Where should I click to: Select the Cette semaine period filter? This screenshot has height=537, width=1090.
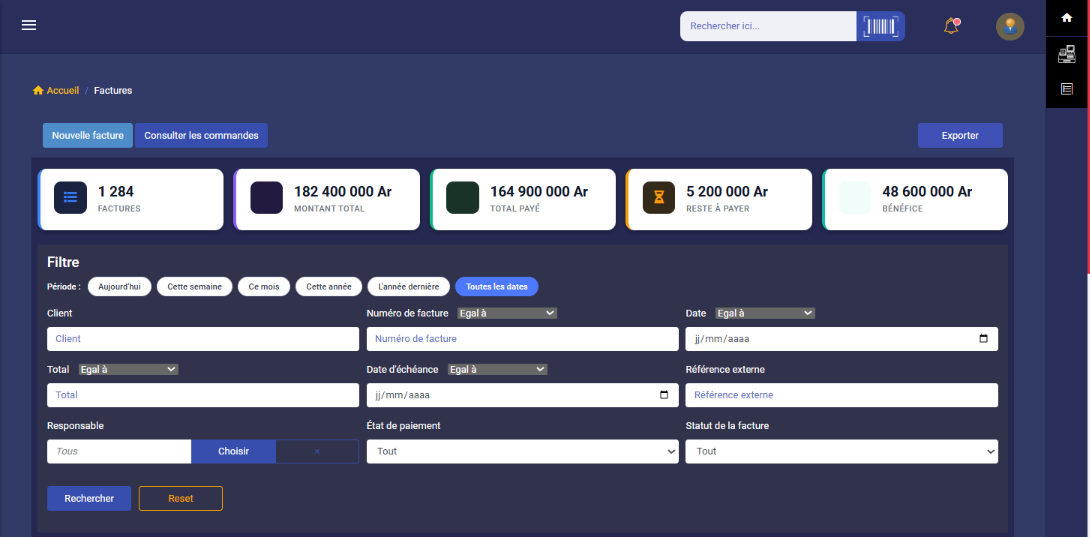(x=195, y=287)
